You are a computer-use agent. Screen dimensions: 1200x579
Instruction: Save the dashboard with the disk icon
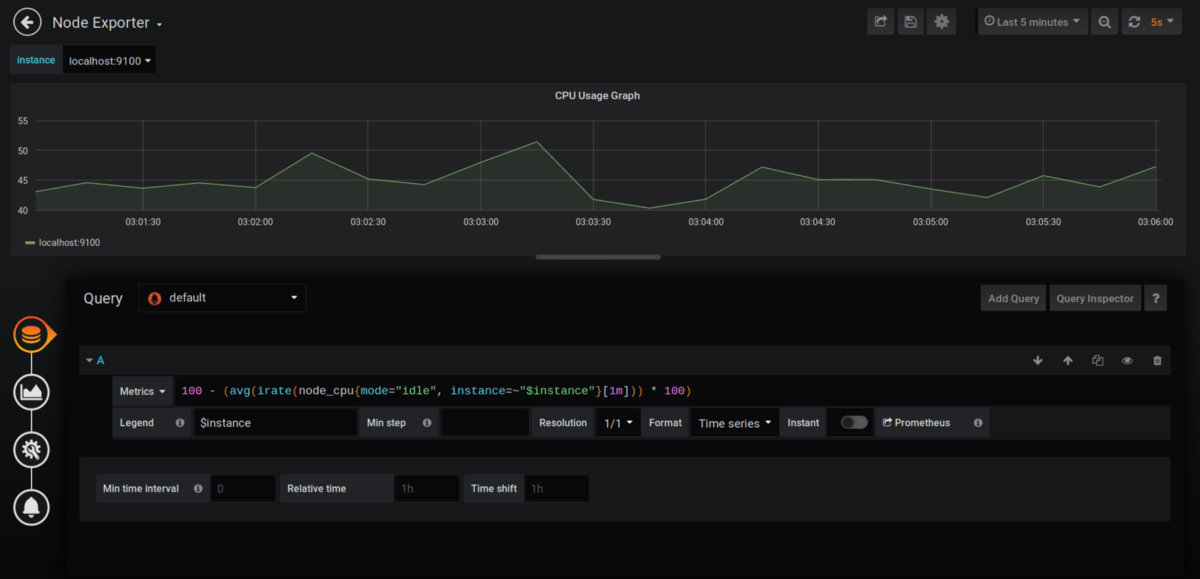click(x=910, y=22)
